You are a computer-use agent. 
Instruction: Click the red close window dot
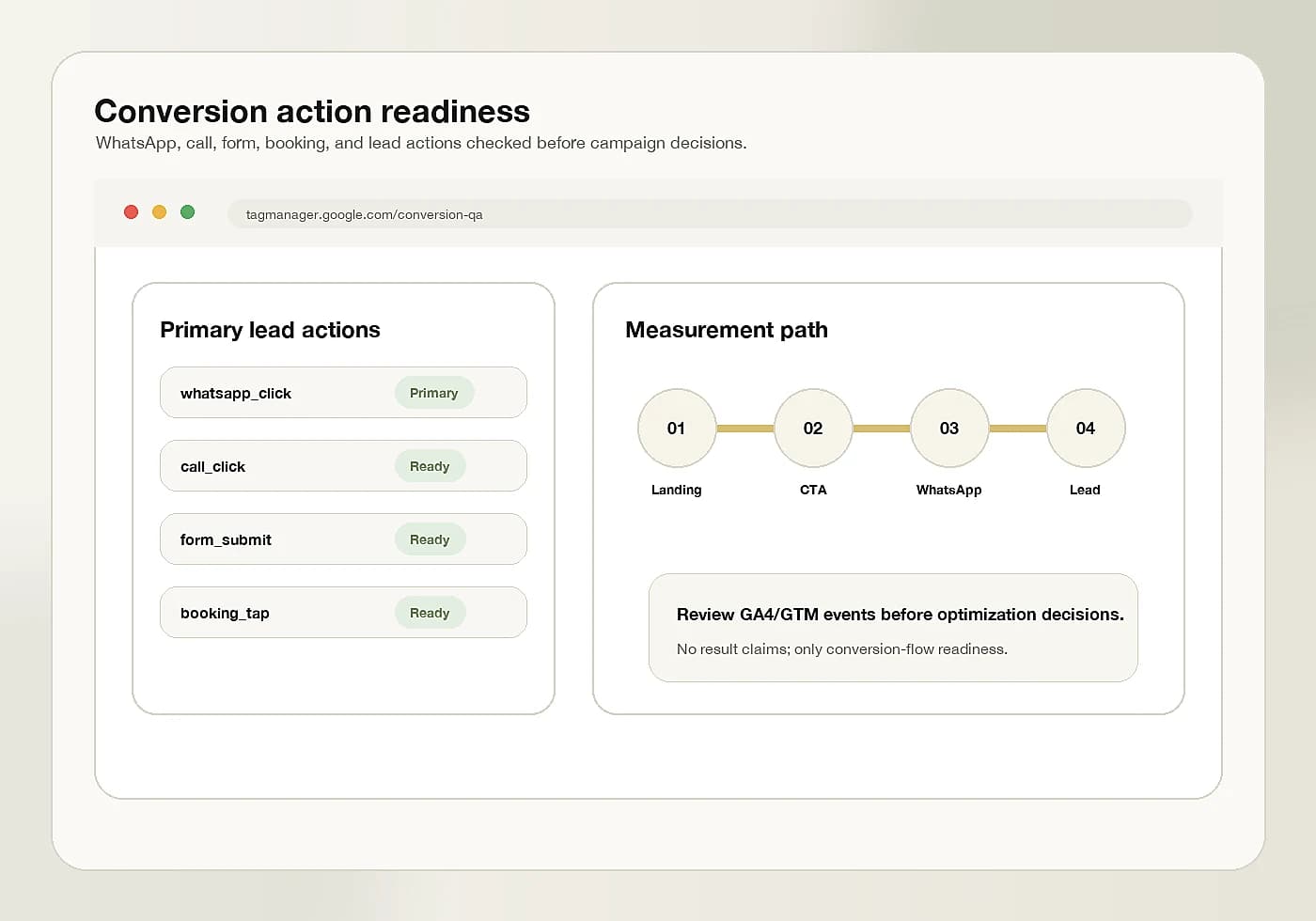(132, 212)
